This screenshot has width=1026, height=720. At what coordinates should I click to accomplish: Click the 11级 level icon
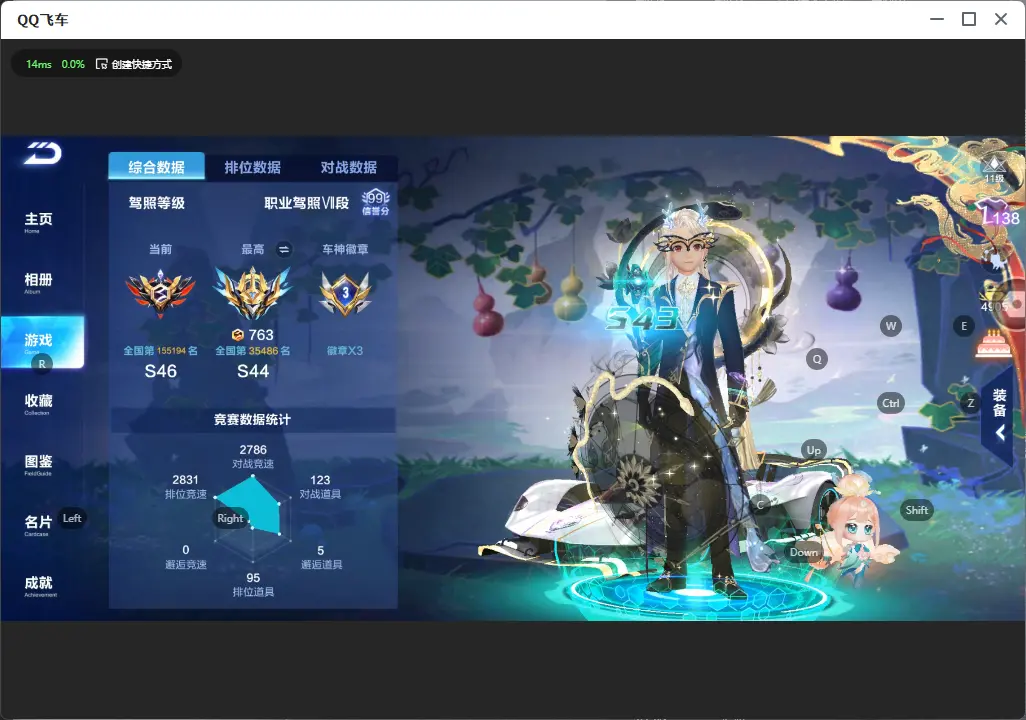click(x=995, y=170)
